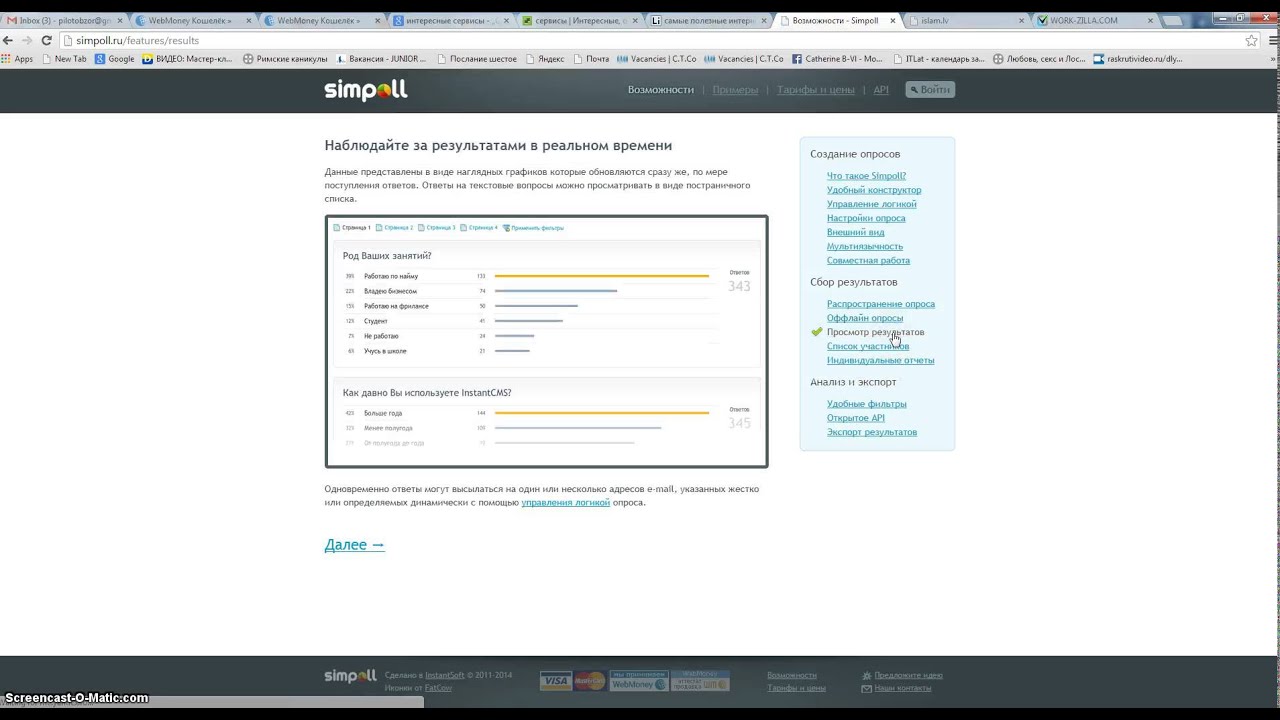Open the Catherine B-VI Facebook bookmark
Screen dimensions: 1280x720
(838, 59)
